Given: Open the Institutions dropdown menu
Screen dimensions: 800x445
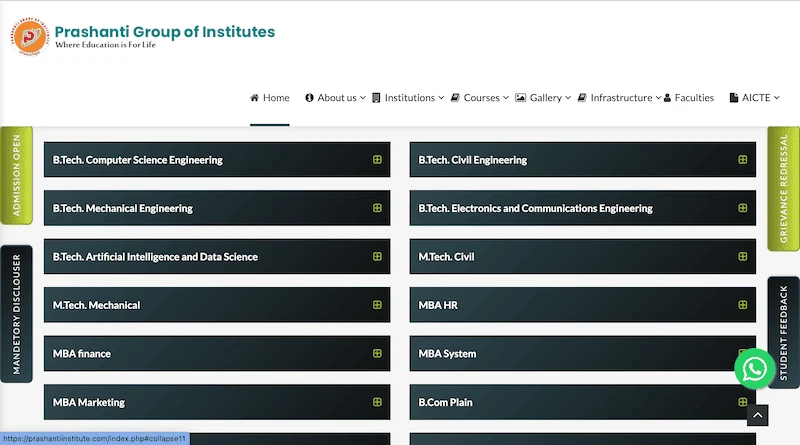Looking at the screenshot, I should point(409,98).
